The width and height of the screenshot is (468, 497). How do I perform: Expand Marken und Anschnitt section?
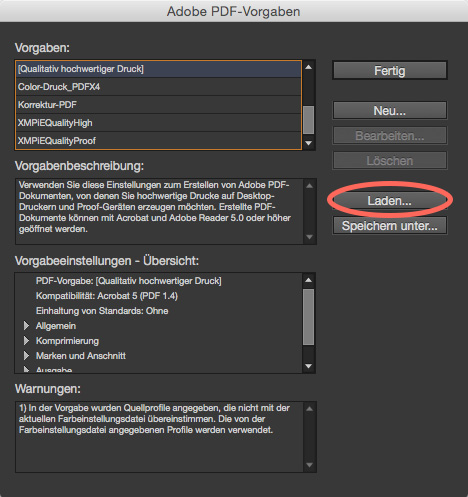26,356
